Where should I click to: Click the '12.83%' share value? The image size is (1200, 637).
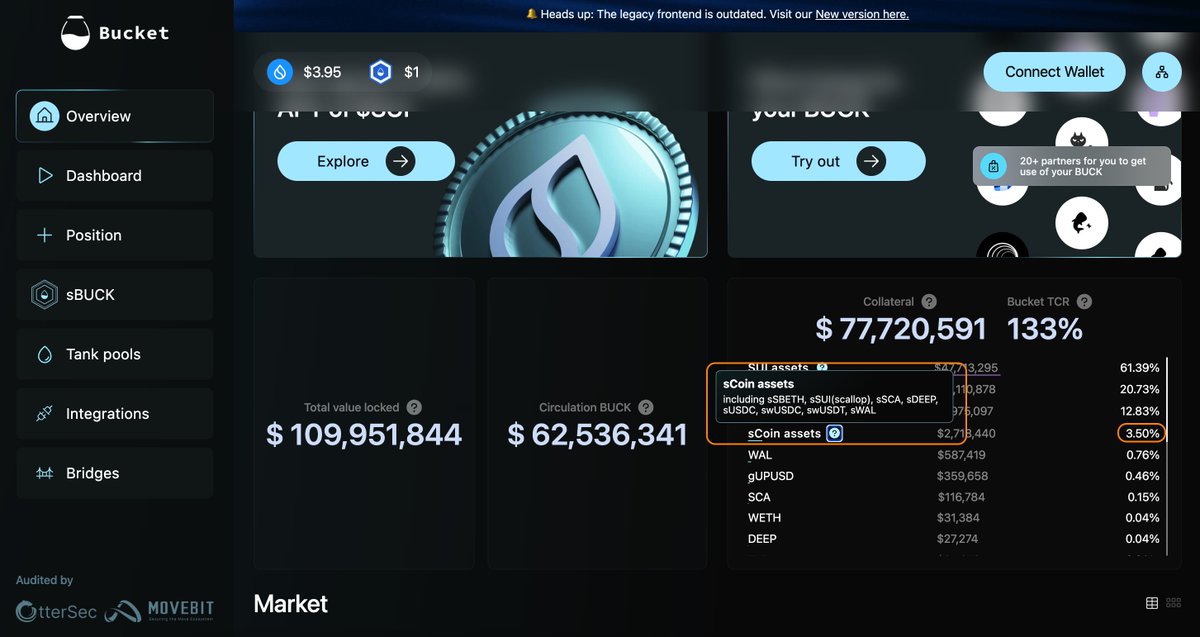pos(1140,411)
